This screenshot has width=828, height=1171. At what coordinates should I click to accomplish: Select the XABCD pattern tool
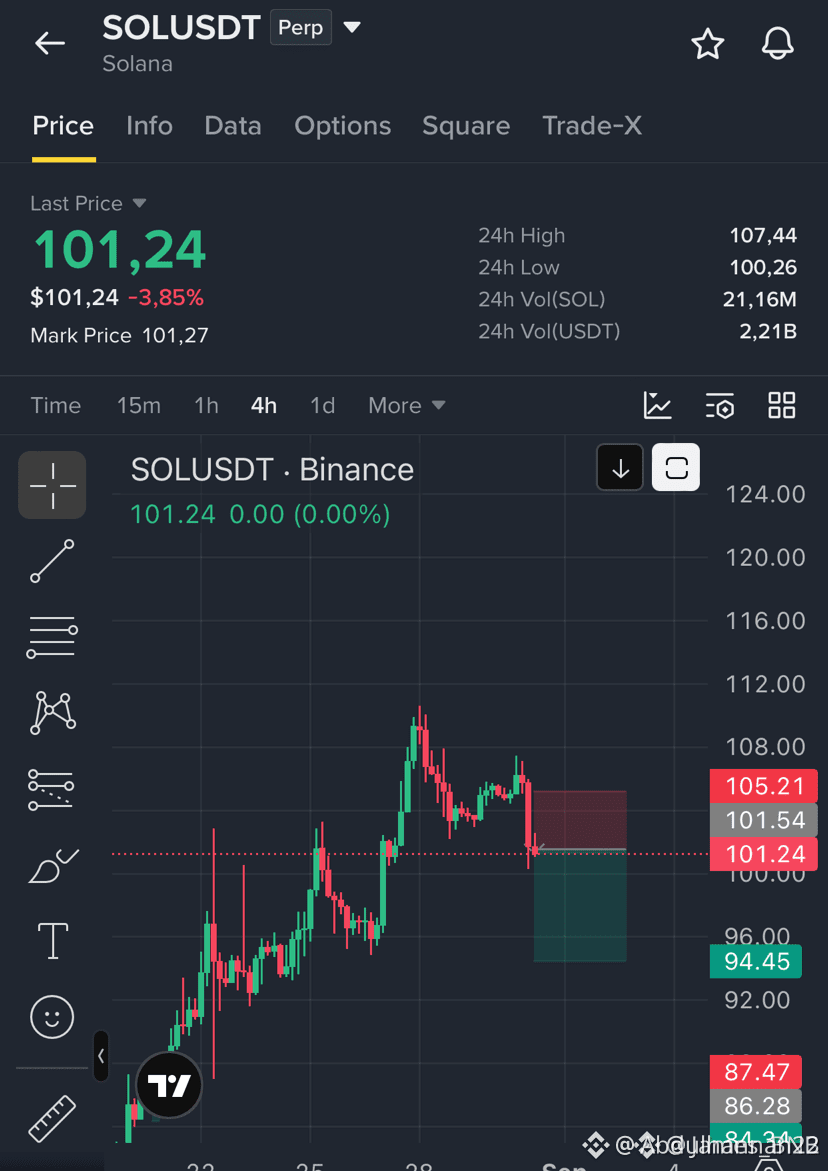click(52, 713)
